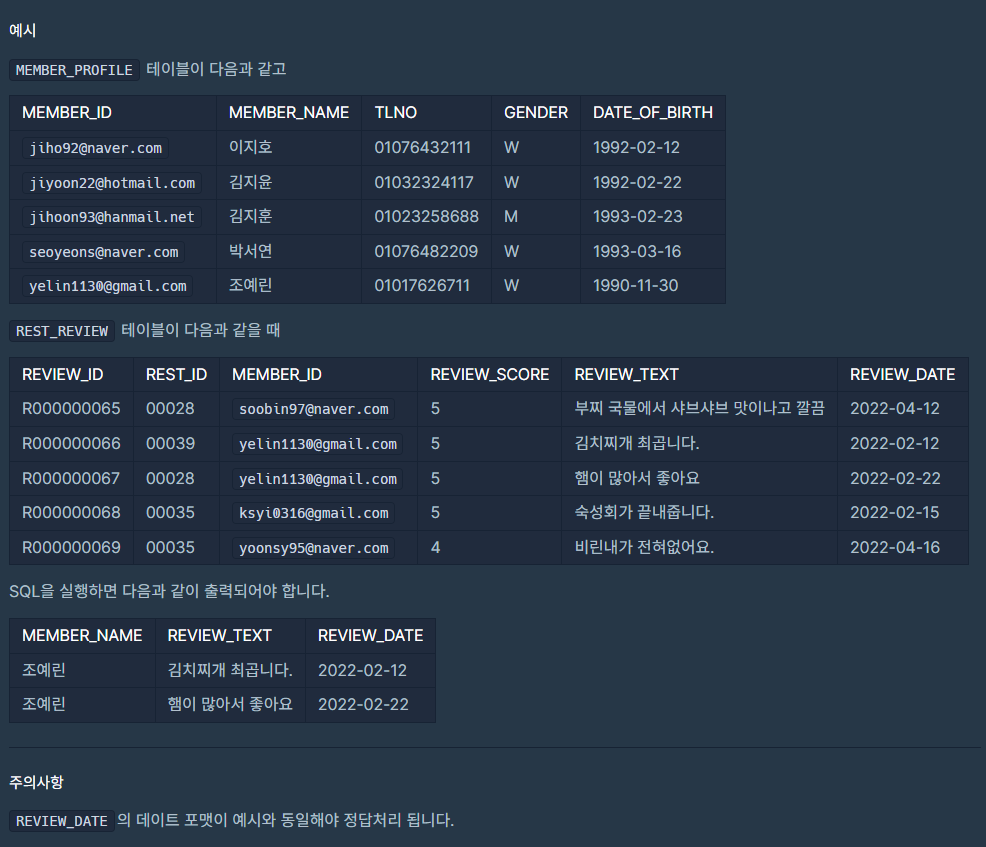Click REVIEW_DATE header in the result table

pos(370,636)
